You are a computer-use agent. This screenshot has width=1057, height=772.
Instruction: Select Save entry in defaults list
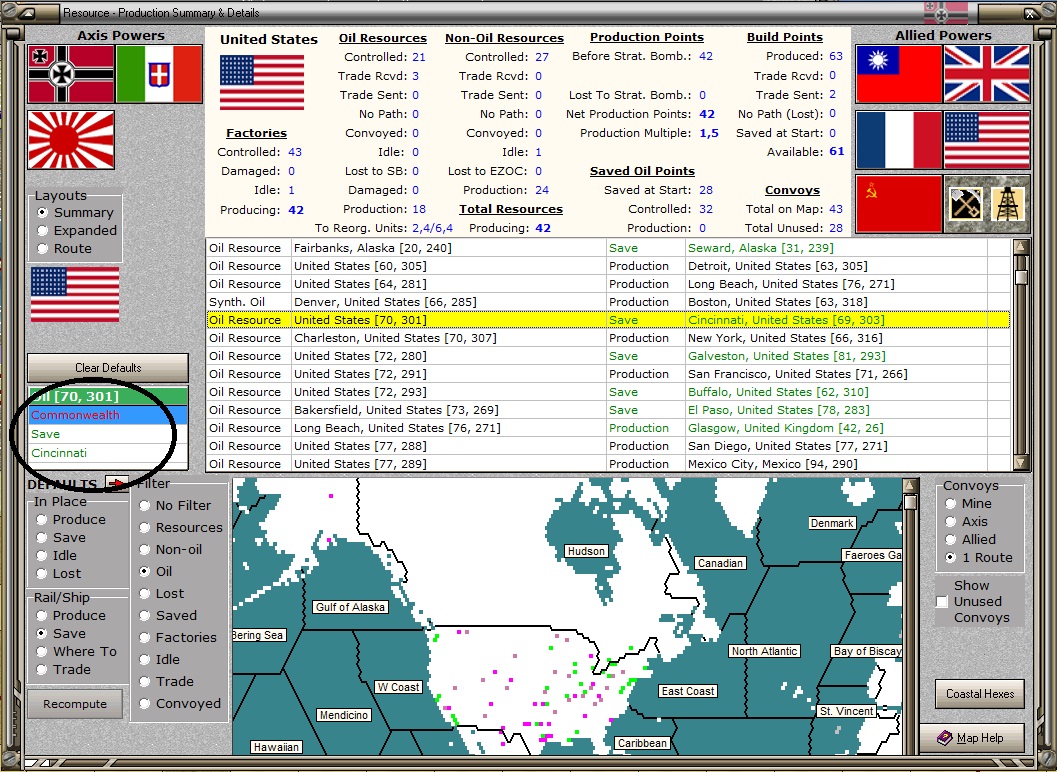click(x=108, y=434)
